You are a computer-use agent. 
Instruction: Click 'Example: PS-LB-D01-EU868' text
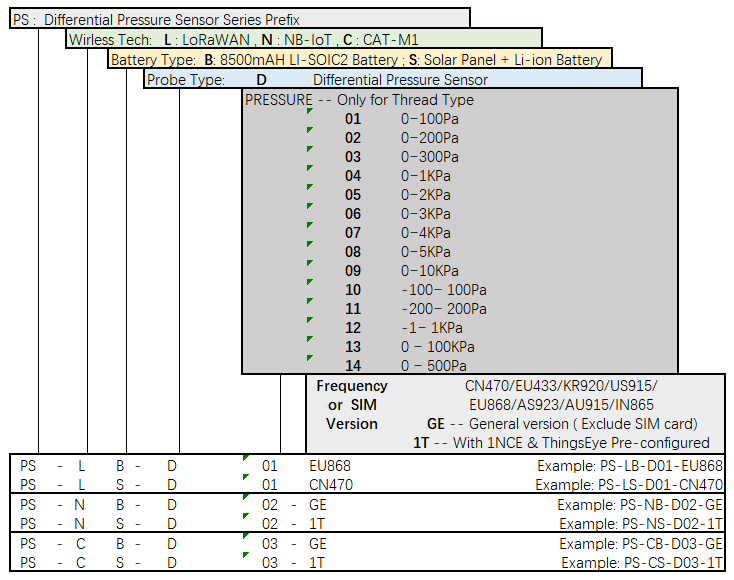(630, 466)
